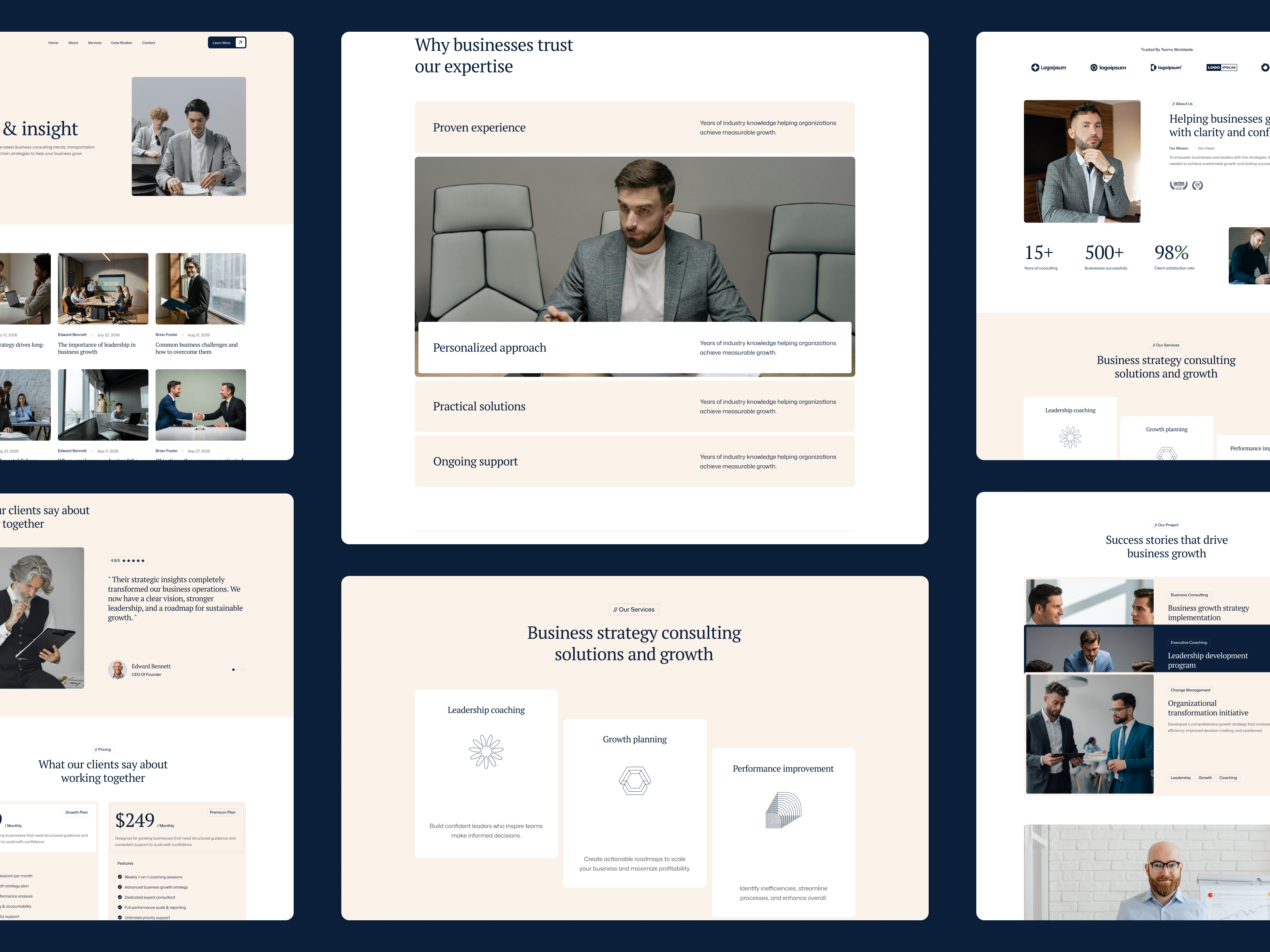Viewport: 1270px width, 952px height.
Task: Click the second logoipsum circular logo
Action: pyautogui.click(x=1108, y=68)
